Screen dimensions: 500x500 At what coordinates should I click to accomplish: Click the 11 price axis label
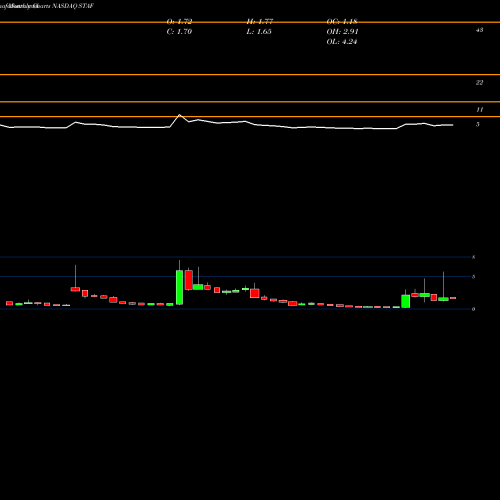click(479, 110)
